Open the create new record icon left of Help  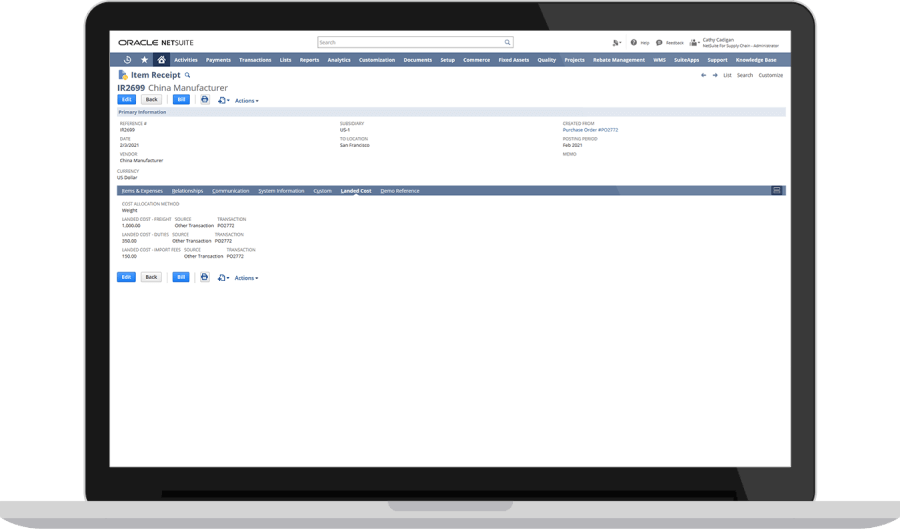[616, 42]
